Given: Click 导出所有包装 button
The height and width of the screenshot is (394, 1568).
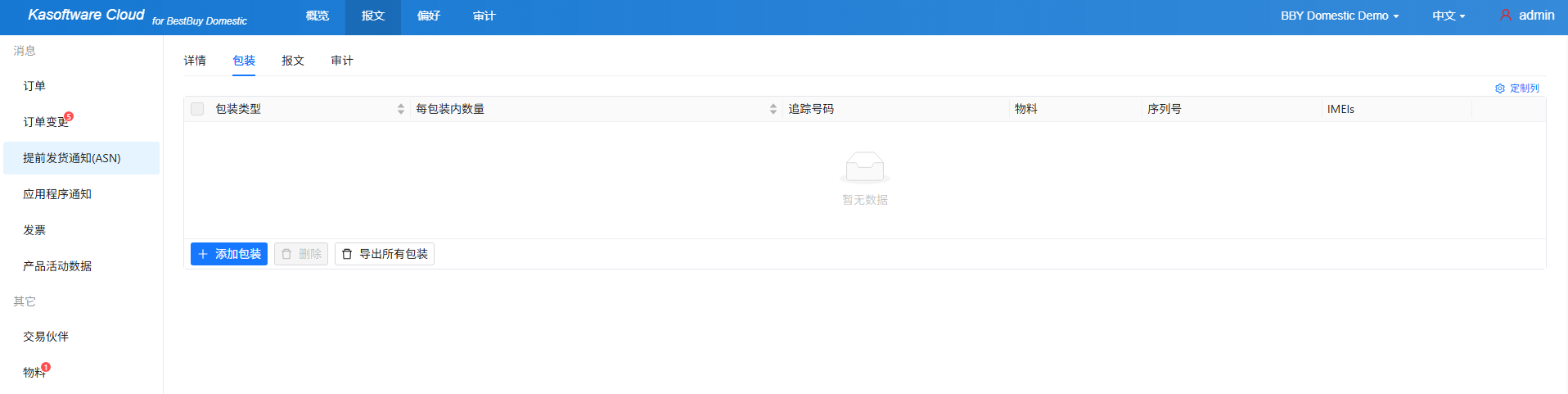Looking at the screenshot, I should [385, 254].
